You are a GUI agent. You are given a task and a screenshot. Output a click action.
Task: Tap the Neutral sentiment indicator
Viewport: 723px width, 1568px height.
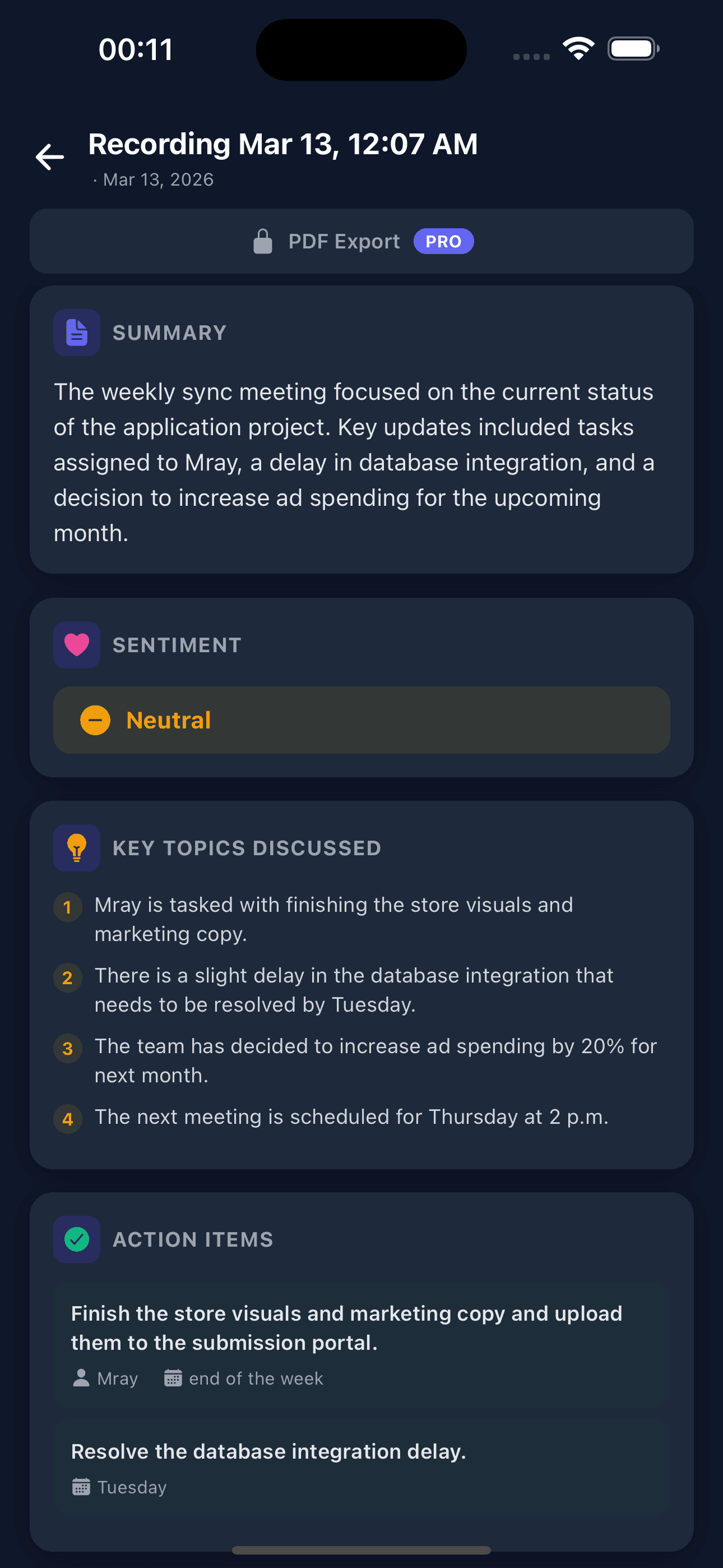(x=361, y=720)
